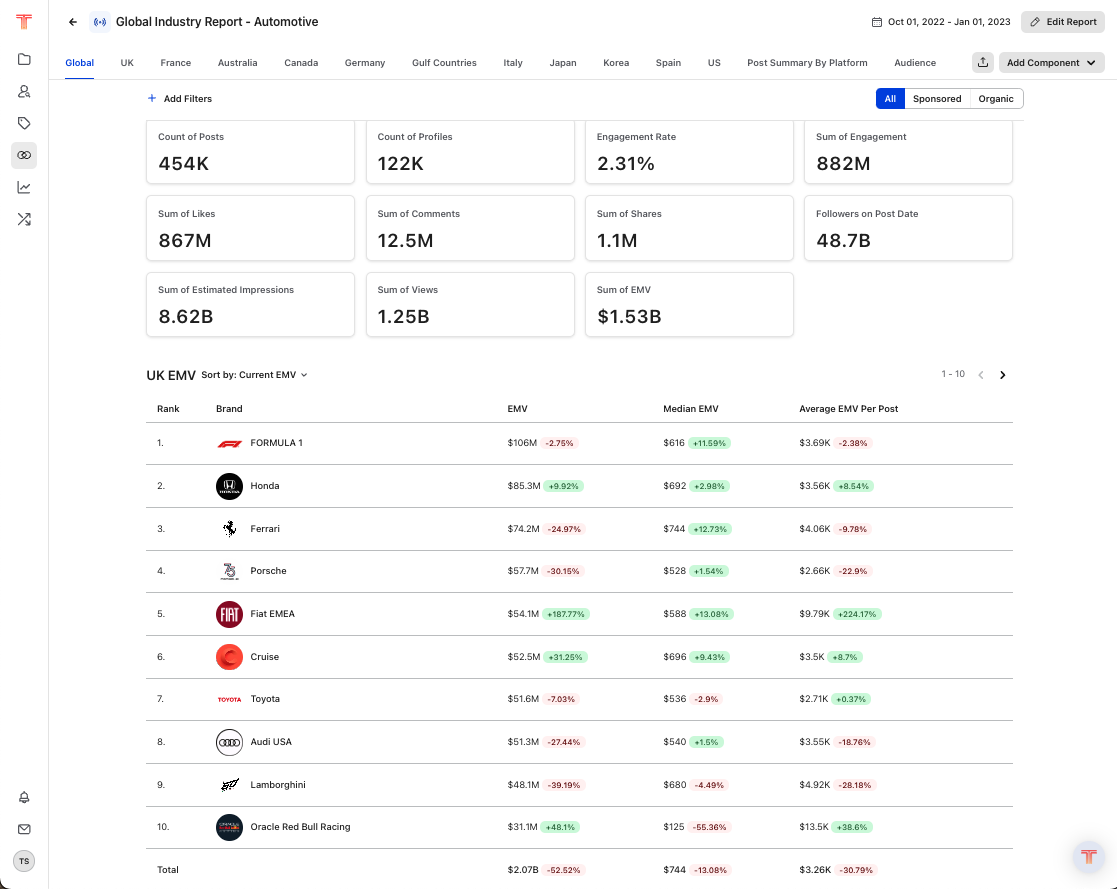The height and width of the screenshot is (889, 1117).
Task: Open the Sort by: Current EMV dropdown
Action: click(x=254, y=375)
